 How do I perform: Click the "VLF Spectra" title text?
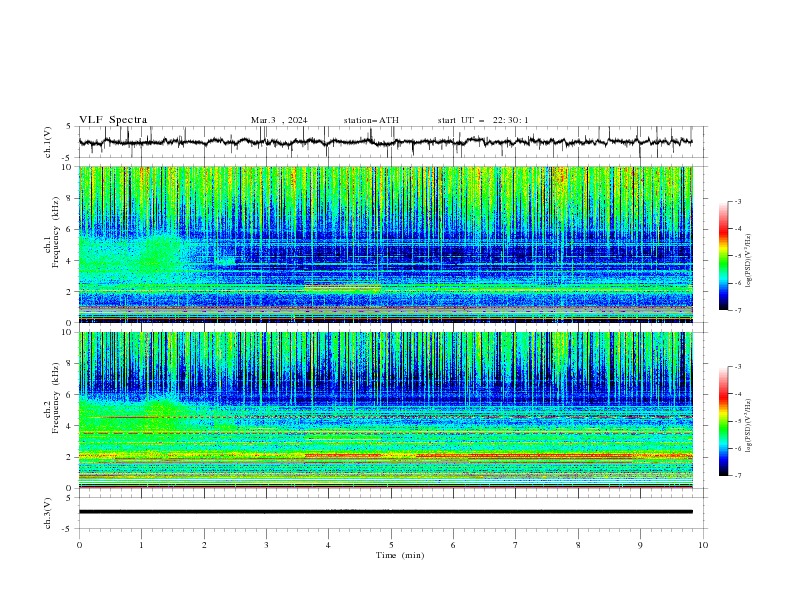(x=113, y=120)
